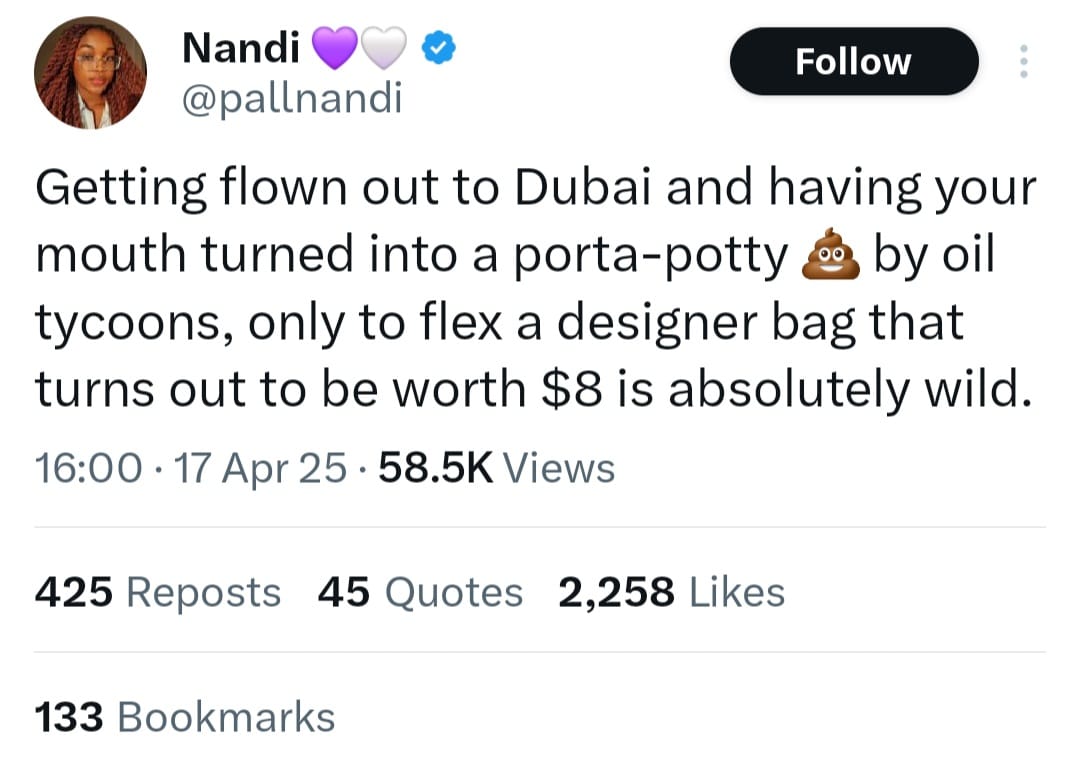Viewport: 1080px width, 772px height.
Task: Open Nandi's profile picture
Action: 91,75
